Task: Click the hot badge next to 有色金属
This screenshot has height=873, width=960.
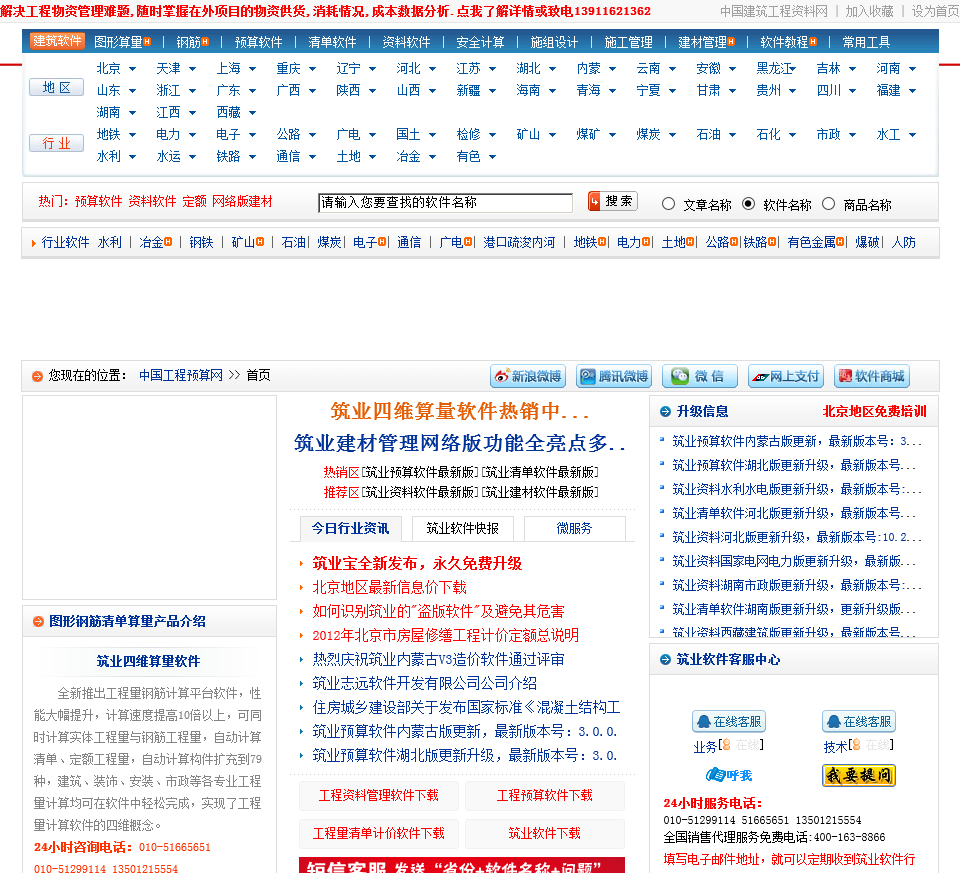Action: pyautogui.click(x=840, y=242)
